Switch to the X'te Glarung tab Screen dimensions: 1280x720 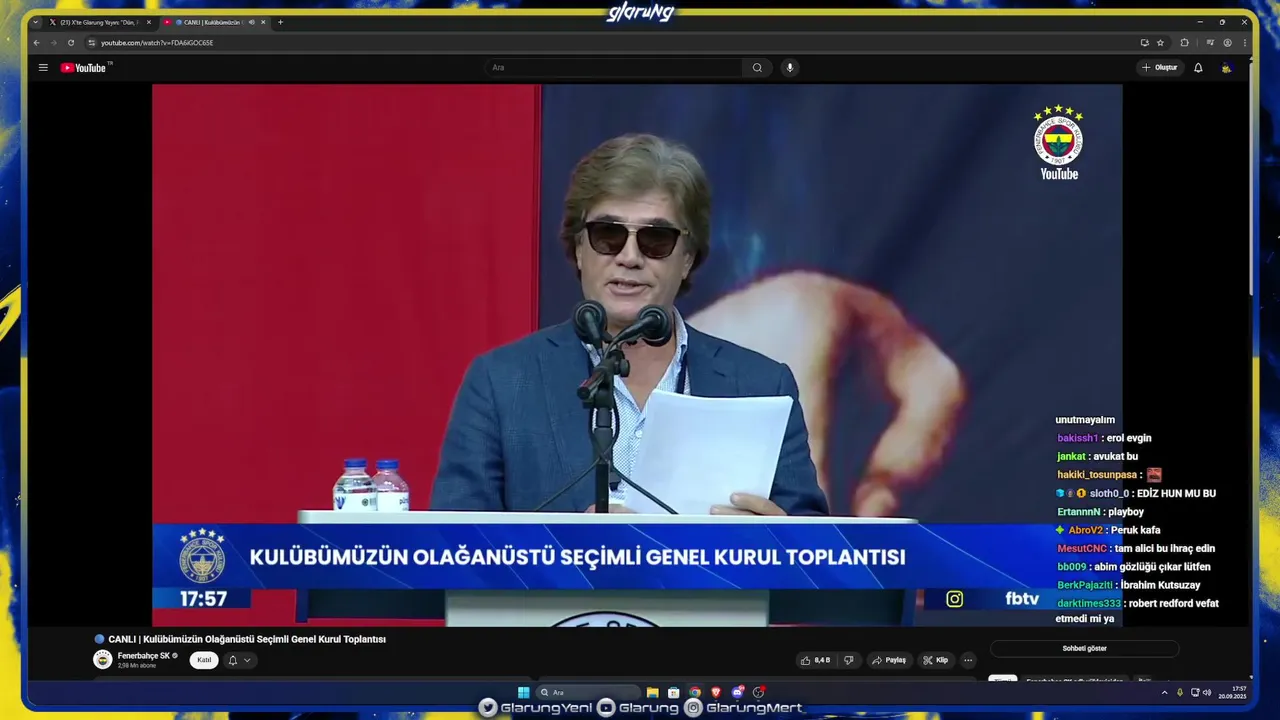(98, 22)
